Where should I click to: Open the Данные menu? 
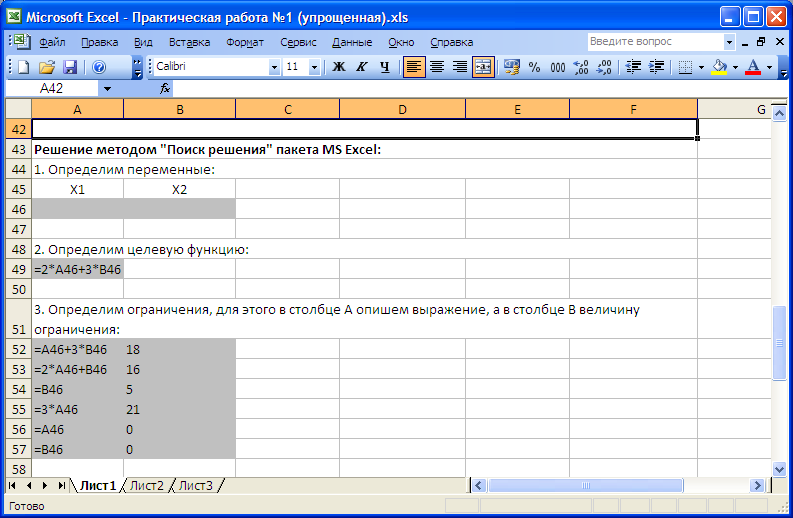(x=352, y=42)
